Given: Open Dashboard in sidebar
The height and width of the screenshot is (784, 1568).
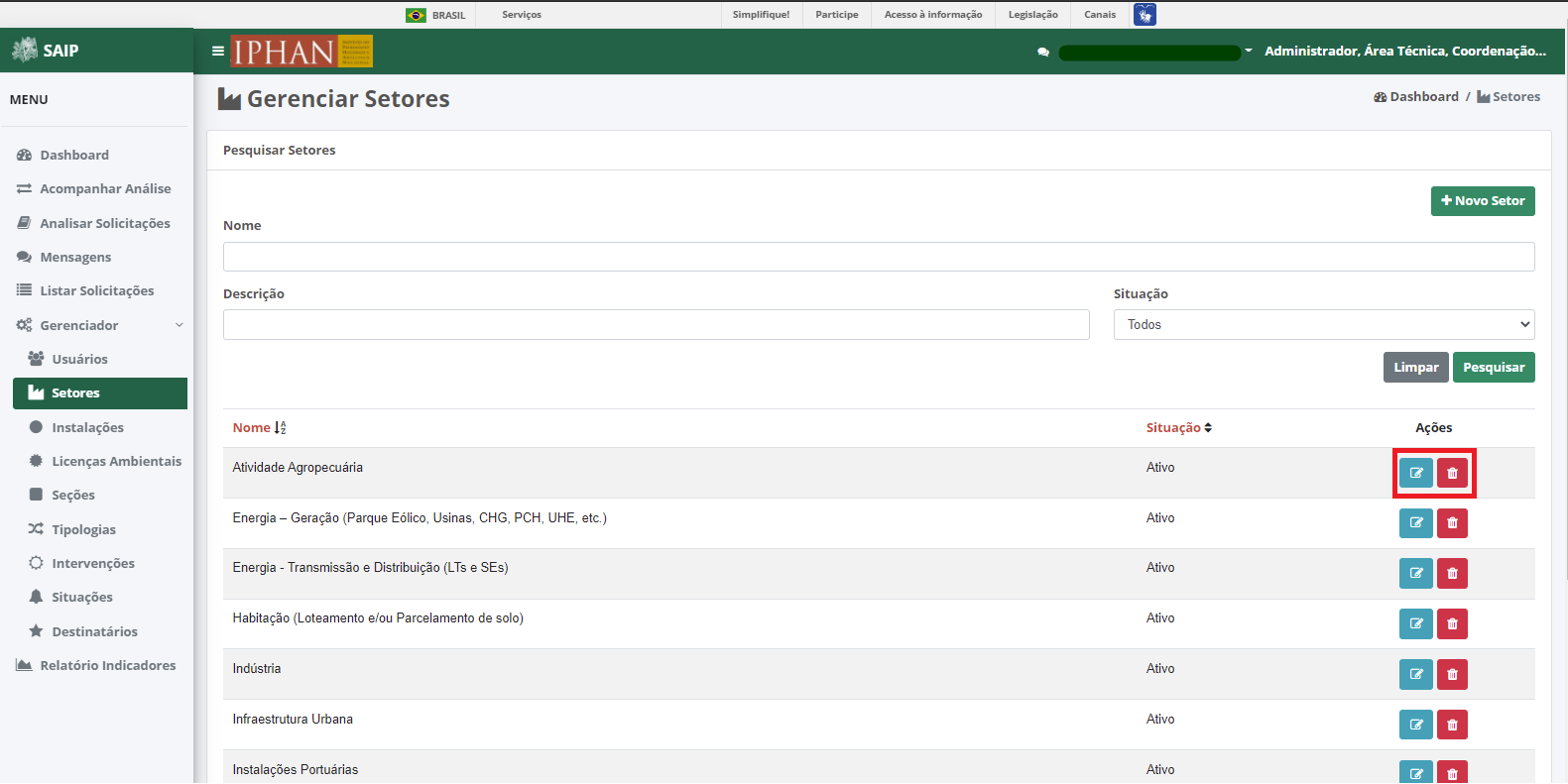Looking at the screenshot, I should (x=74, y=155).
